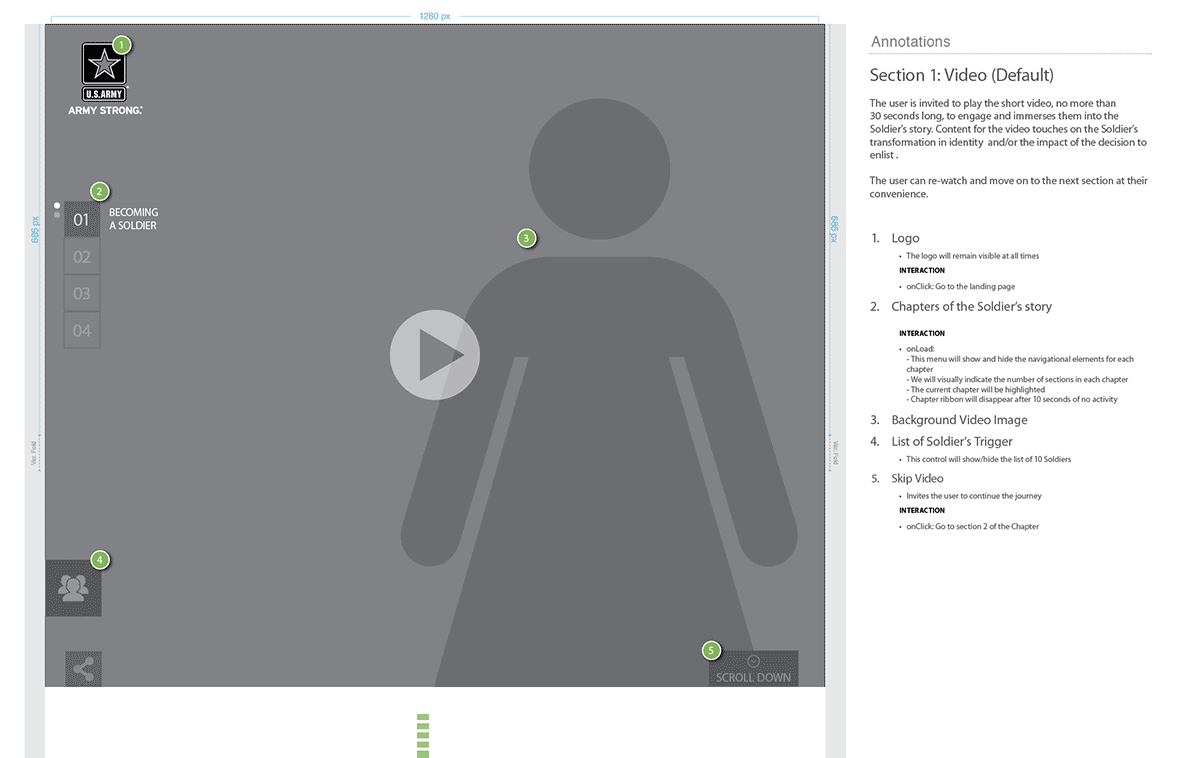Click green annotation marker 3 on the figure
Viewport: 1200px width, 758px height.
(x=526, y=238)
